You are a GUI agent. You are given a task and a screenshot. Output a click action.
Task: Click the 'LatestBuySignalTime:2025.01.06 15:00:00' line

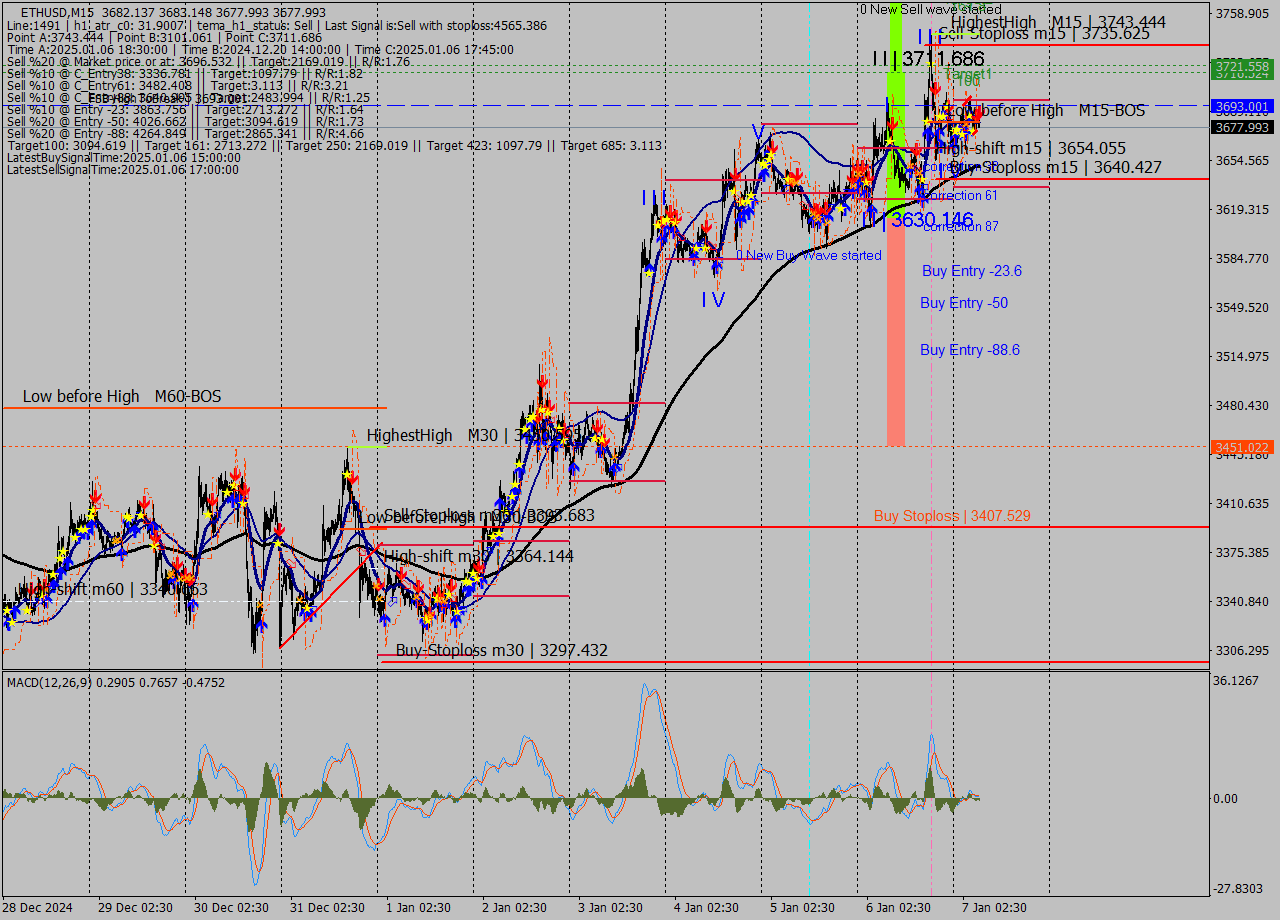click(124, 158)
